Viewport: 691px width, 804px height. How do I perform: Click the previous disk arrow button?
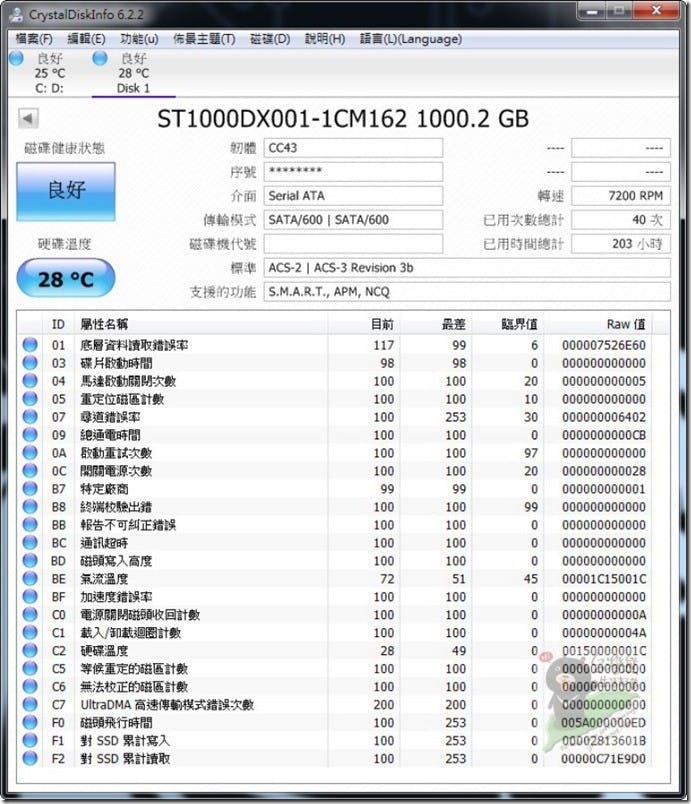[28, 118]
